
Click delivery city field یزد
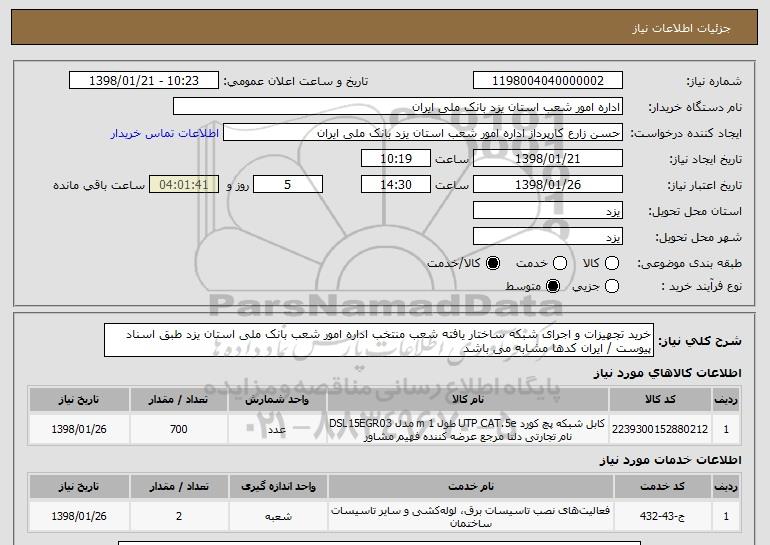tap(548, 237)
